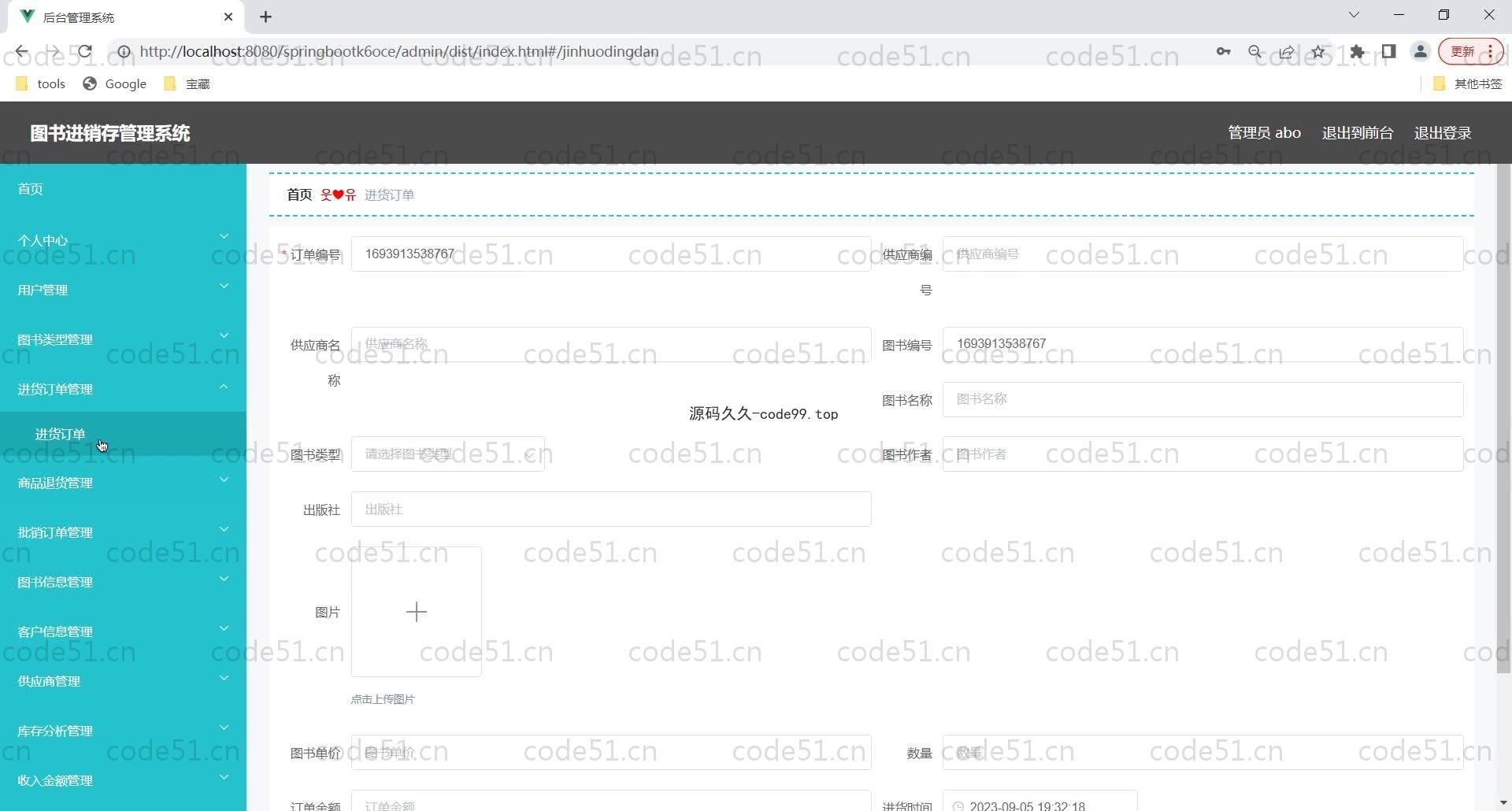Click 退出登录 to log out
Screen dimensions: 1512x811
click(1443, 133)
